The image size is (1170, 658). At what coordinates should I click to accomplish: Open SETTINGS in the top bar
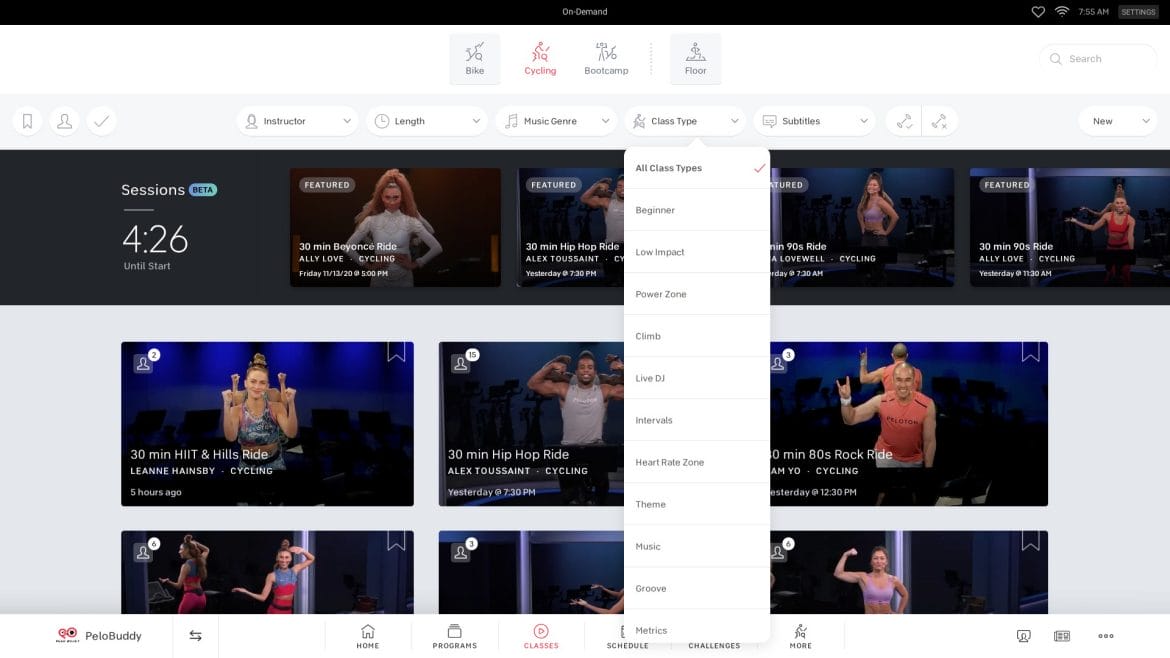pos(1138,12)
